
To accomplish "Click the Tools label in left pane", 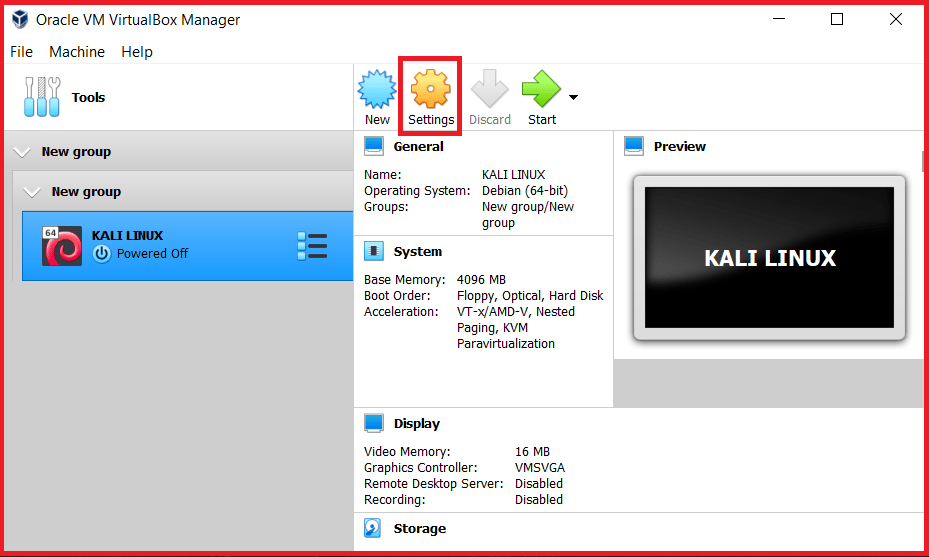I will click(x=88, y=97).
